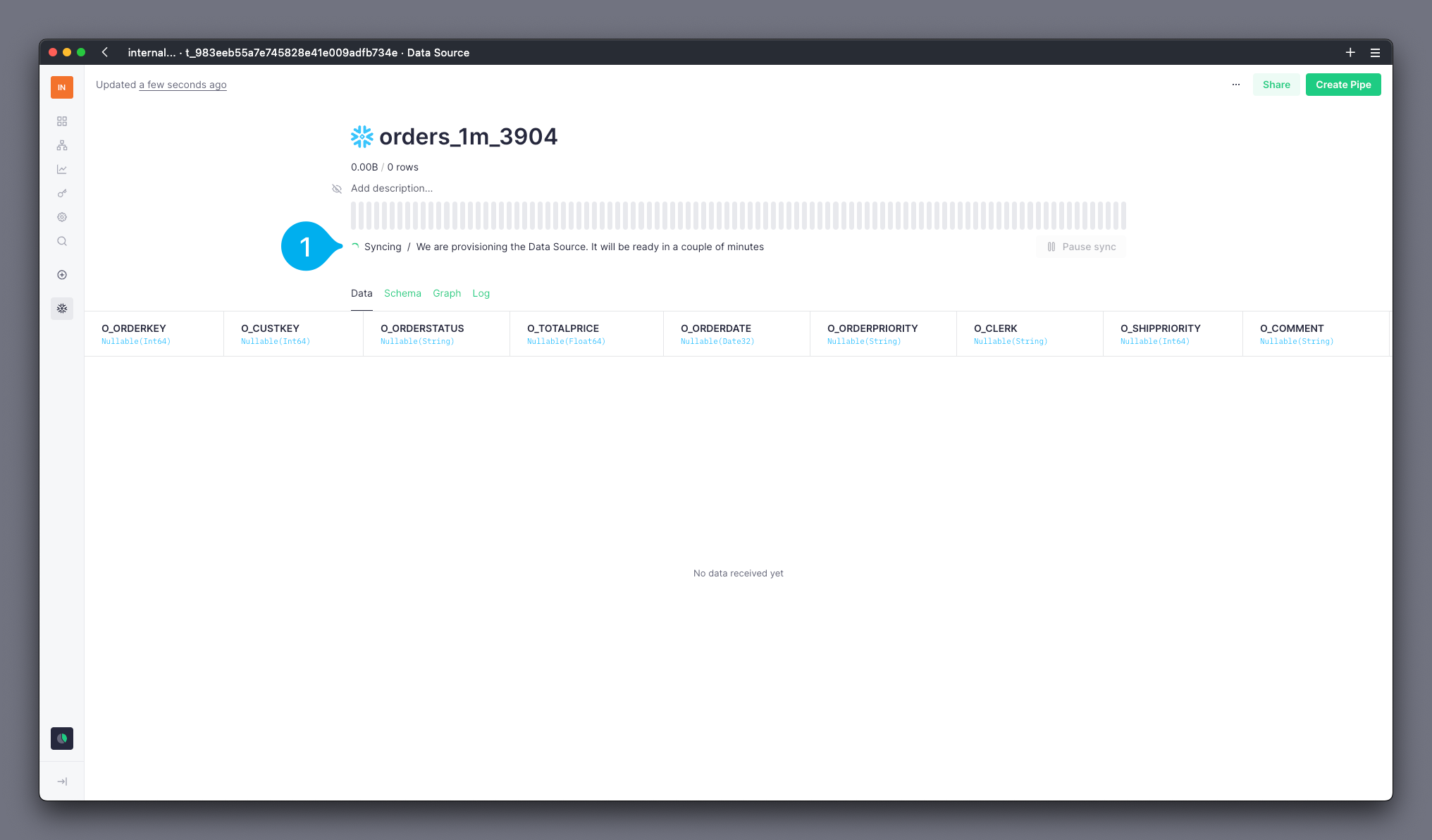
Task: Click the O_ORDERSTATUS column header
Action: [436, 334]
